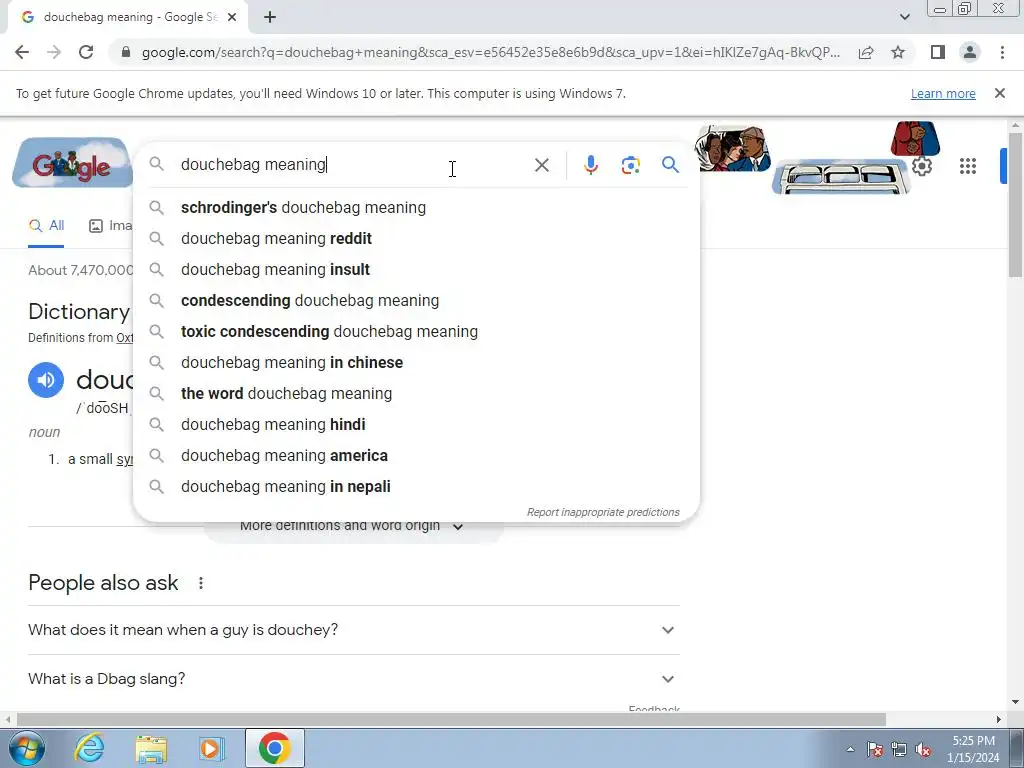
Task: Open a new tab with plus icon
Action: [x=270, y=17]
